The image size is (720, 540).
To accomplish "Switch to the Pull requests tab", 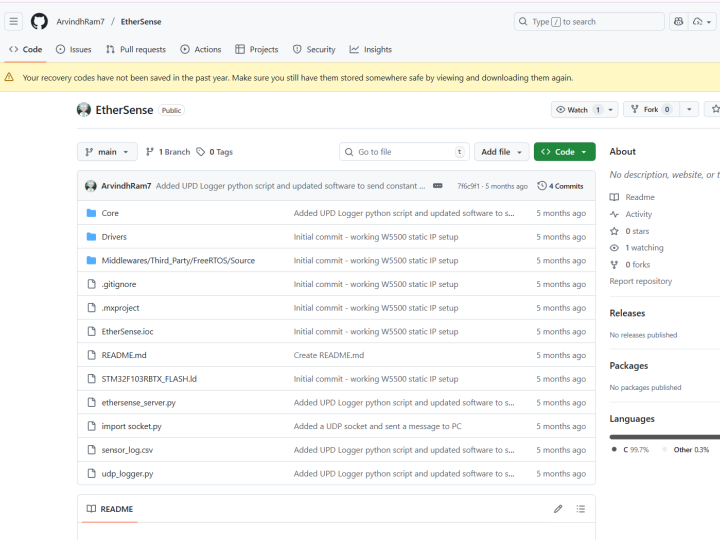I will pos(136,49).
